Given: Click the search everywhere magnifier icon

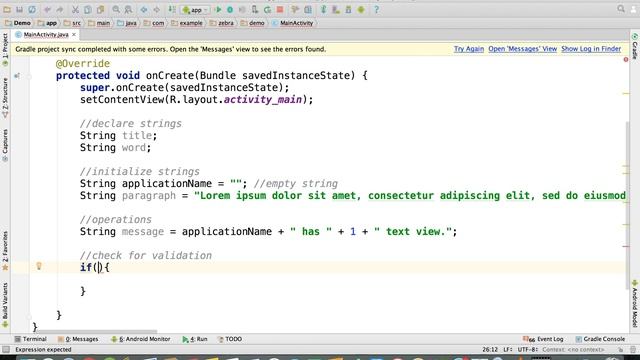Looking at the screenshot, I should pos(621,9).
